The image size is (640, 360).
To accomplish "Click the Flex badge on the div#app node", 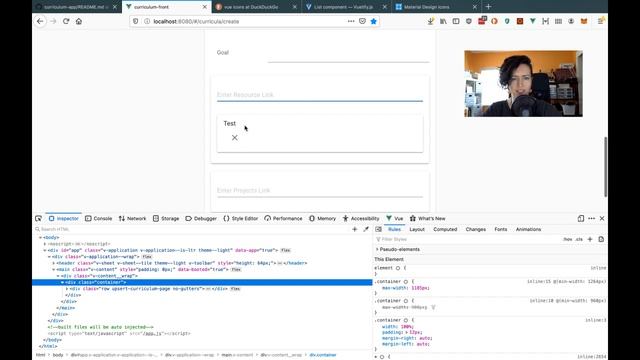I will (x=285, y=250).
